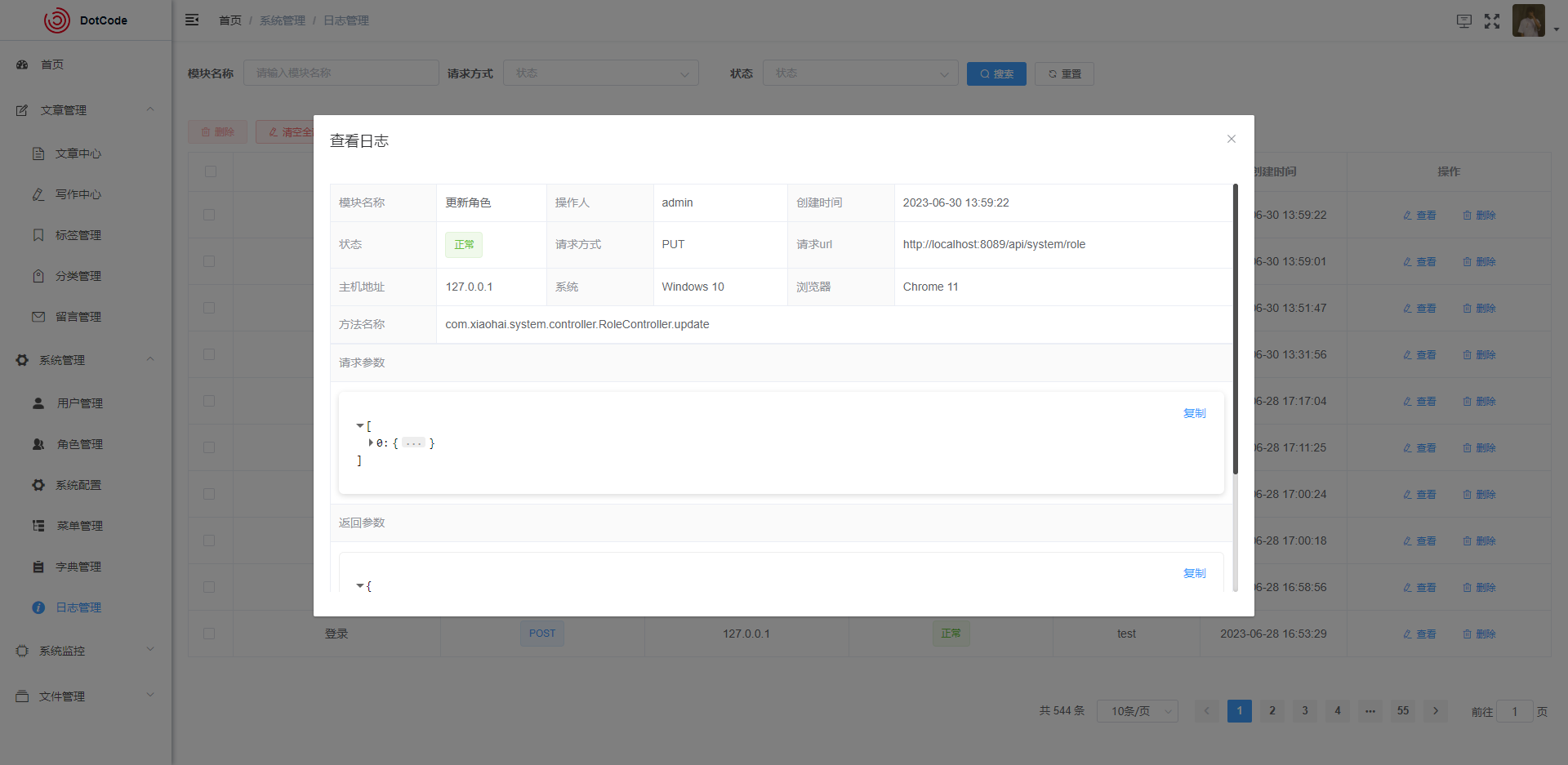
Task: Open 分类管理 menu item
Action: point(86,276)
